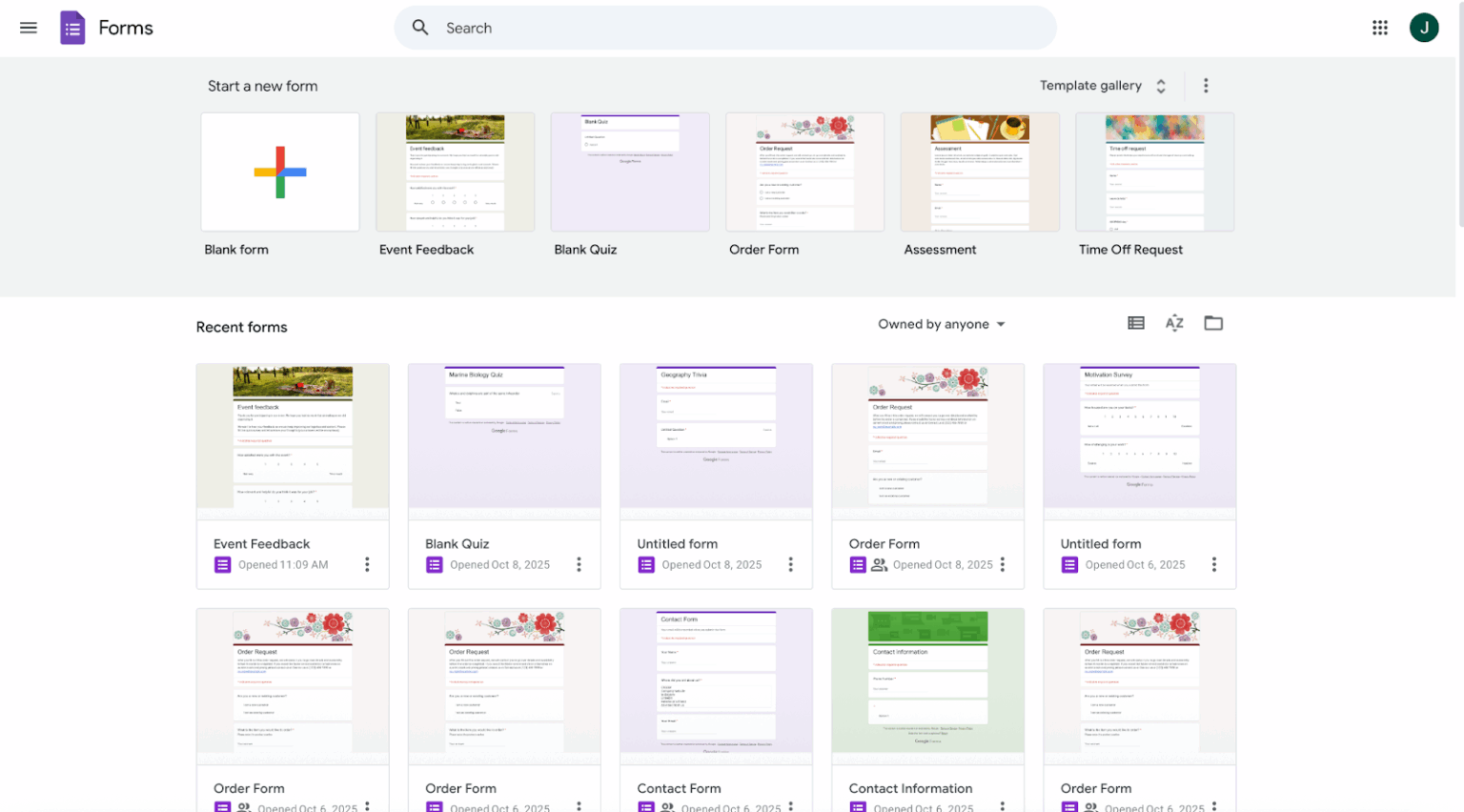1464x812 pixels.
Task: Open the file picker folder icon
Action: (x=1213, y=323)
